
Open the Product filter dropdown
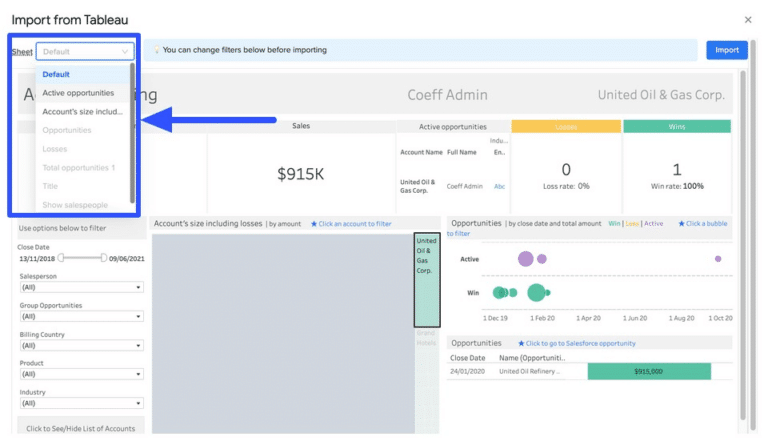81,374
